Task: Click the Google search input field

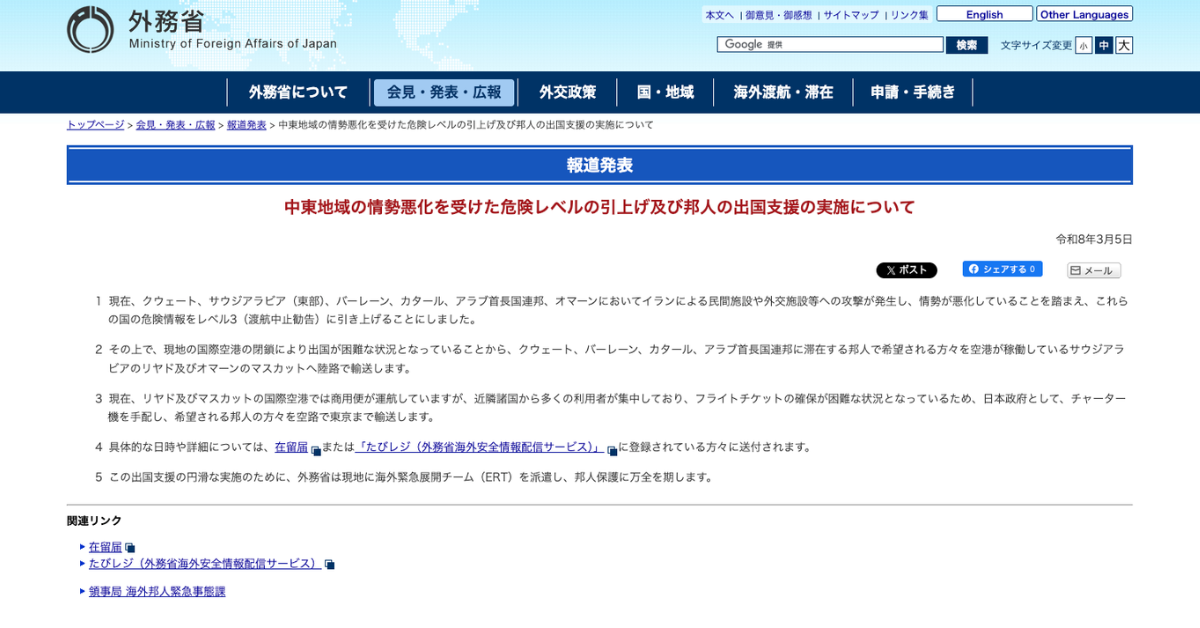Action: (830, 45)
